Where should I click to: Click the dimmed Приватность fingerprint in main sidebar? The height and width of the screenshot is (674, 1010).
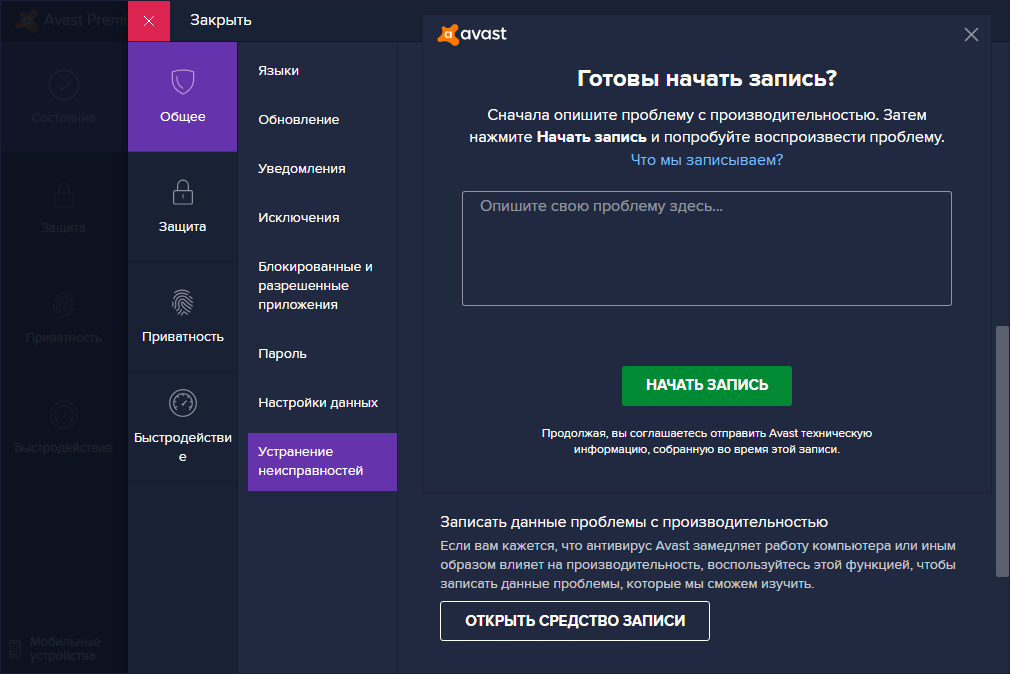[64, 305]
